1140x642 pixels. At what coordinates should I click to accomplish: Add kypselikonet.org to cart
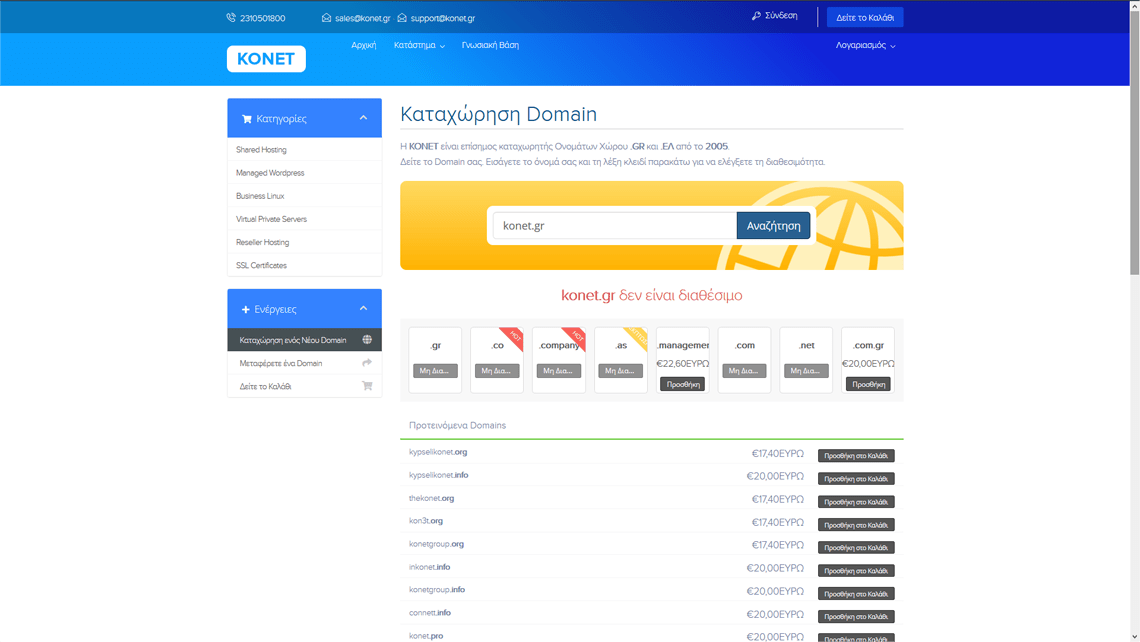pyautogui.click(x=856, y=456)
